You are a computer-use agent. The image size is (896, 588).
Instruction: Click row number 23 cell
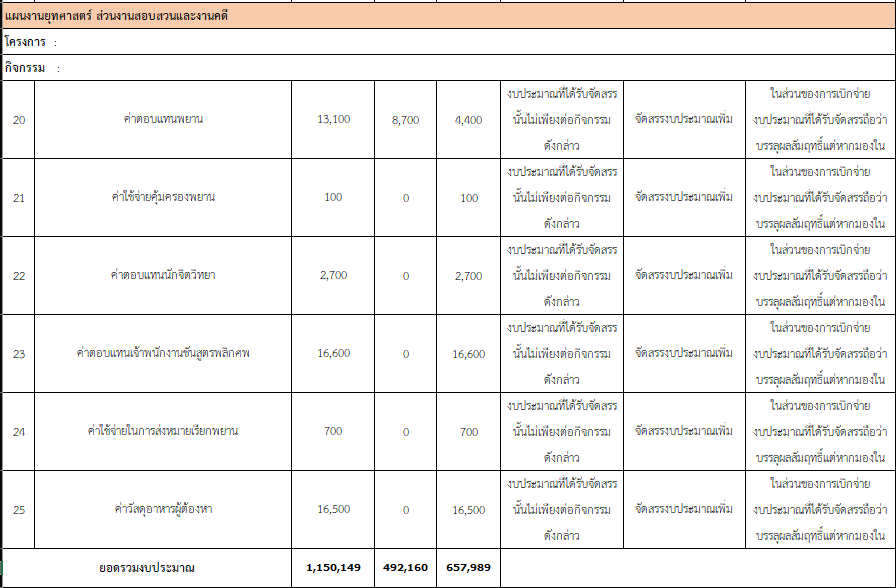(x=18, y=354)
